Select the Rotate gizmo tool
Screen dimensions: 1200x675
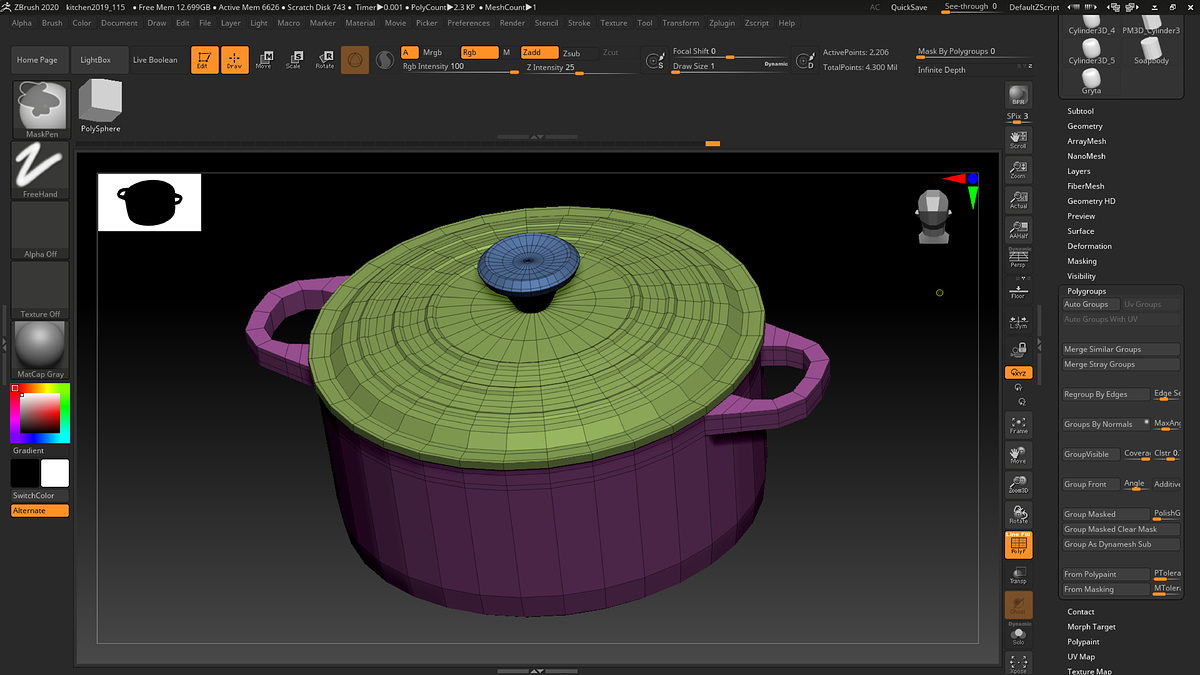point(324,60)
